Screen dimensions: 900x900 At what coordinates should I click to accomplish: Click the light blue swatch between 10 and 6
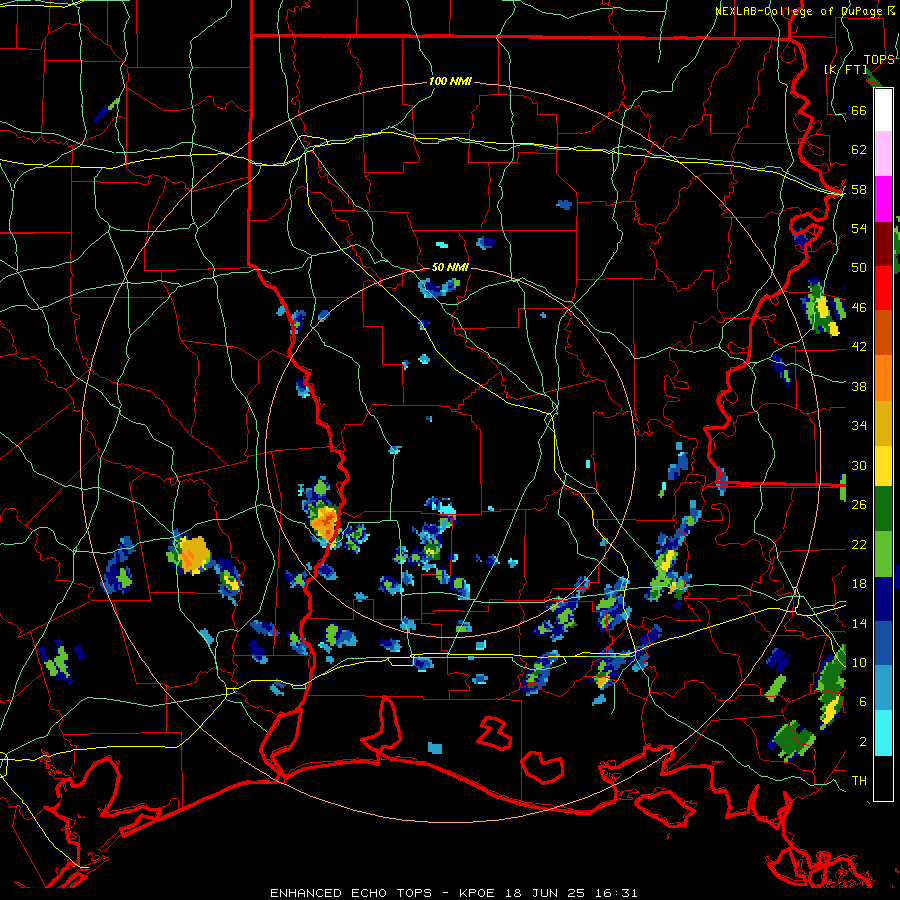click(883, 688)
